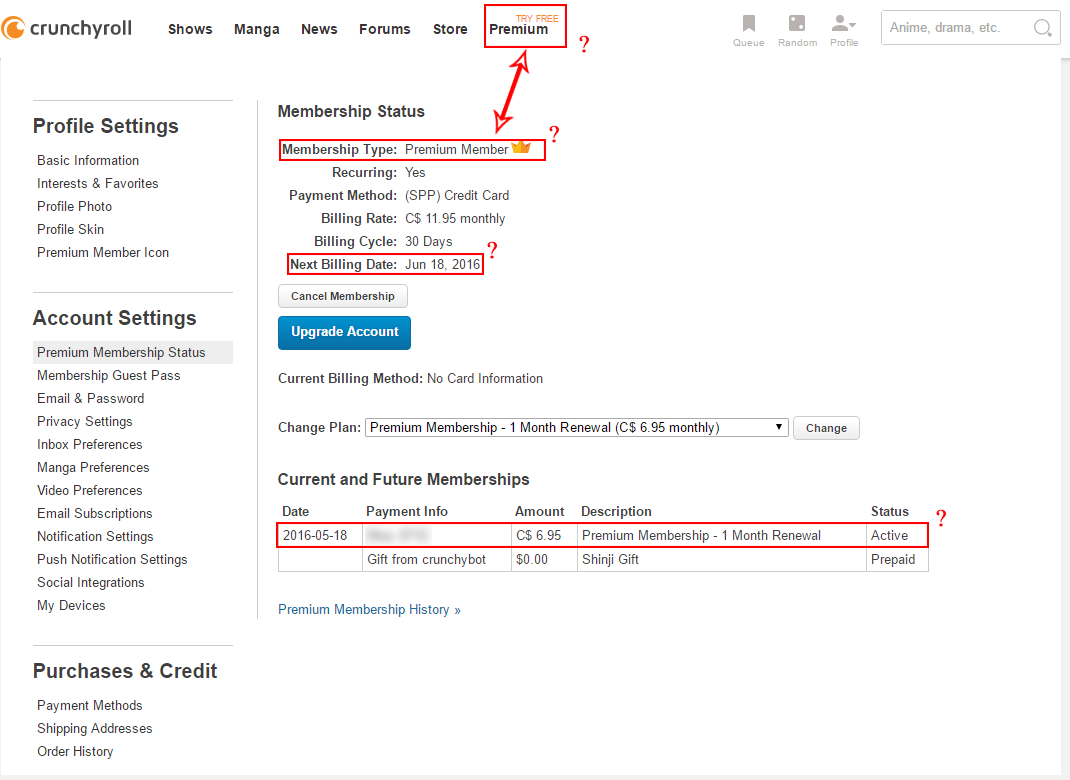1070x780 pixels.
Task: Click the Upgrade Account button
Action: pos(345,332)
